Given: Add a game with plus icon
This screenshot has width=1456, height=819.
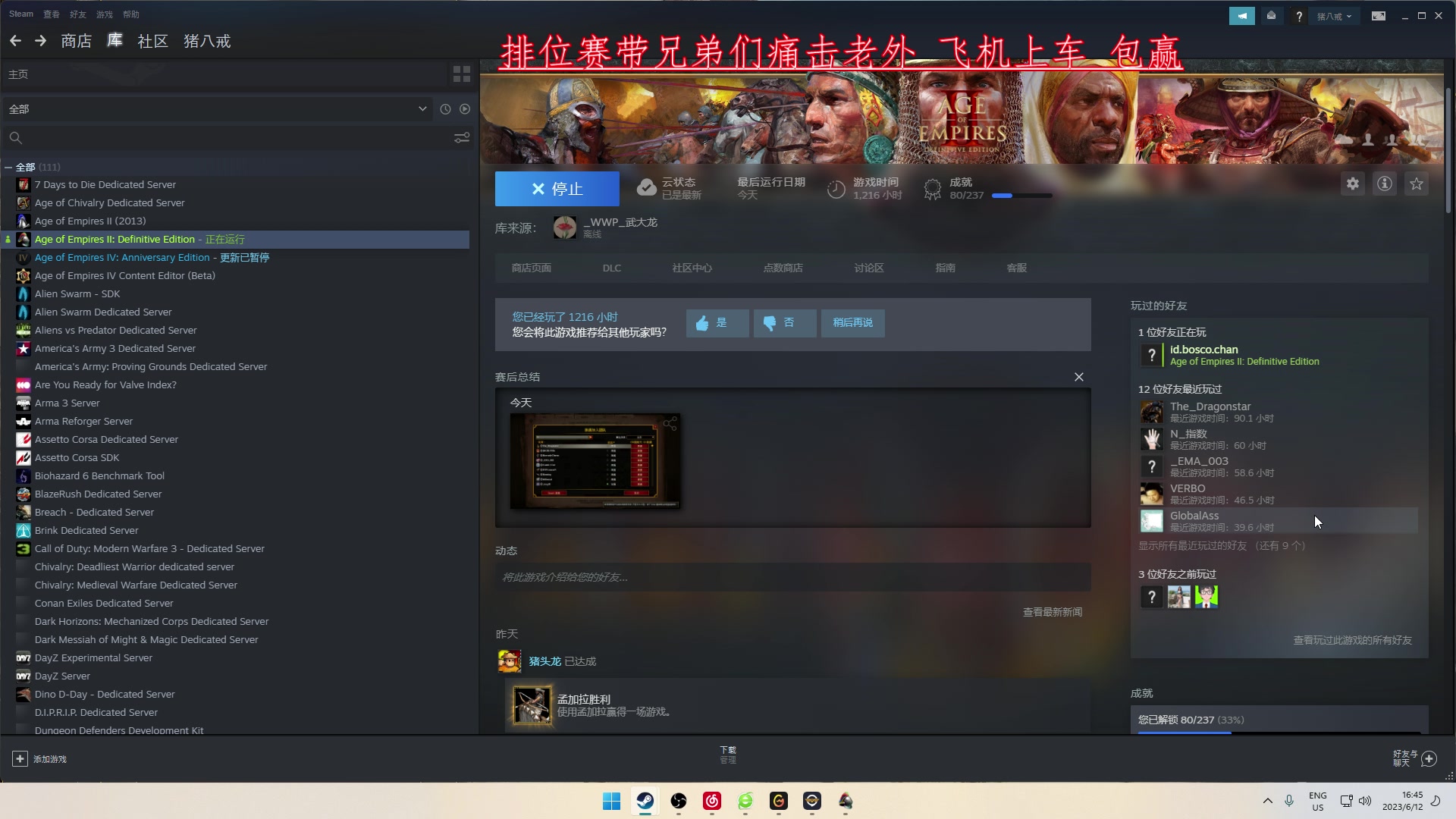Looking at the screenshot, I should tap(20, 758).
